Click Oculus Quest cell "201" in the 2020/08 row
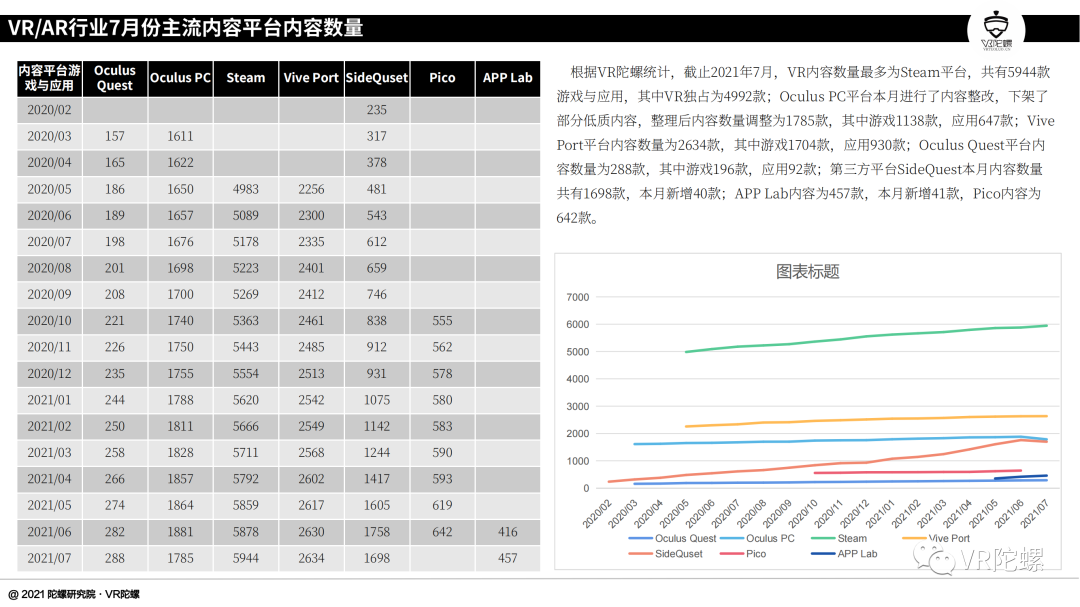Viewport: 1080px width, 607px height. click(115, 268)
